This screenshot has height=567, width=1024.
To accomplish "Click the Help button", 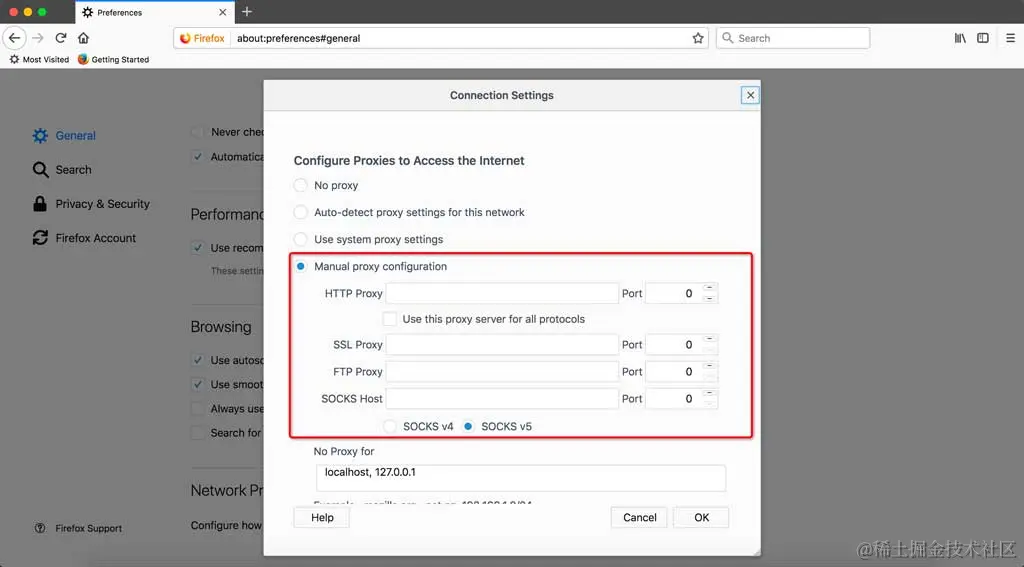I will tap(322, 517).
